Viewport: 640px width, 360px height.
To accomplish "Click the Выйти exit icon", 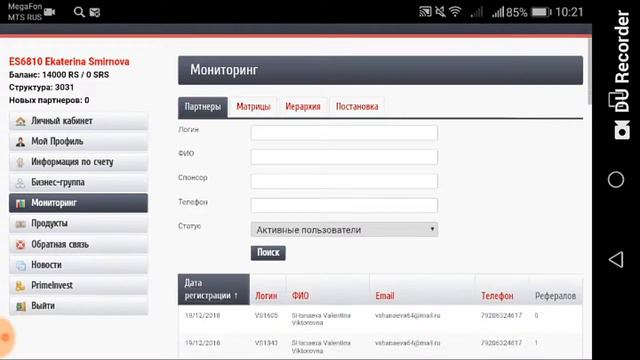I will pos(20,306).
